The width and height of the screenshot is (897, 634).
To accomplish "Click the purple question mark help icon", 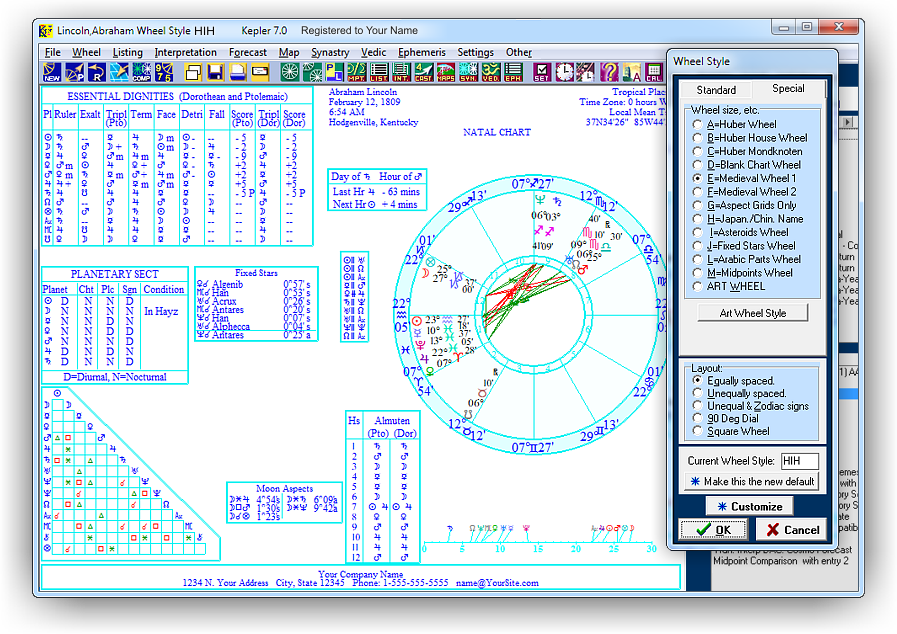I will click(609, 72).
